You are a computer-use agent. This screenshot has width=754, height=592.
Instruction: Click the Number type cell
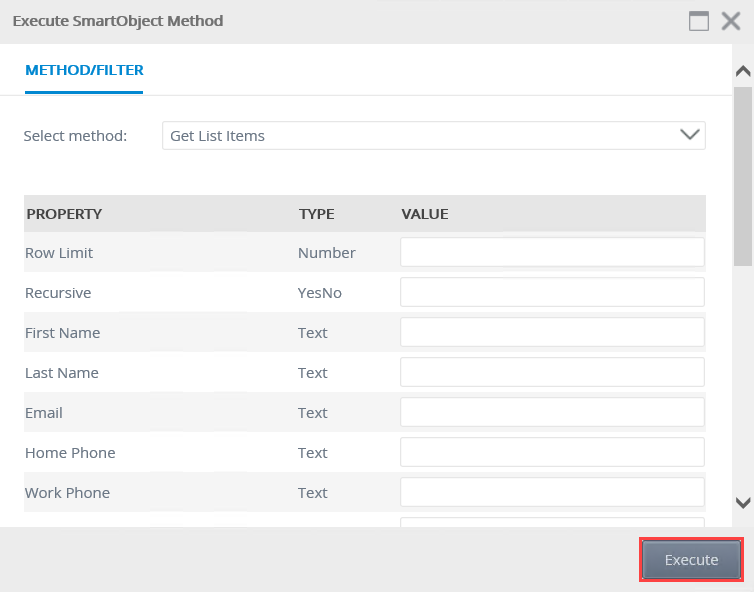(x=327, y=253)
